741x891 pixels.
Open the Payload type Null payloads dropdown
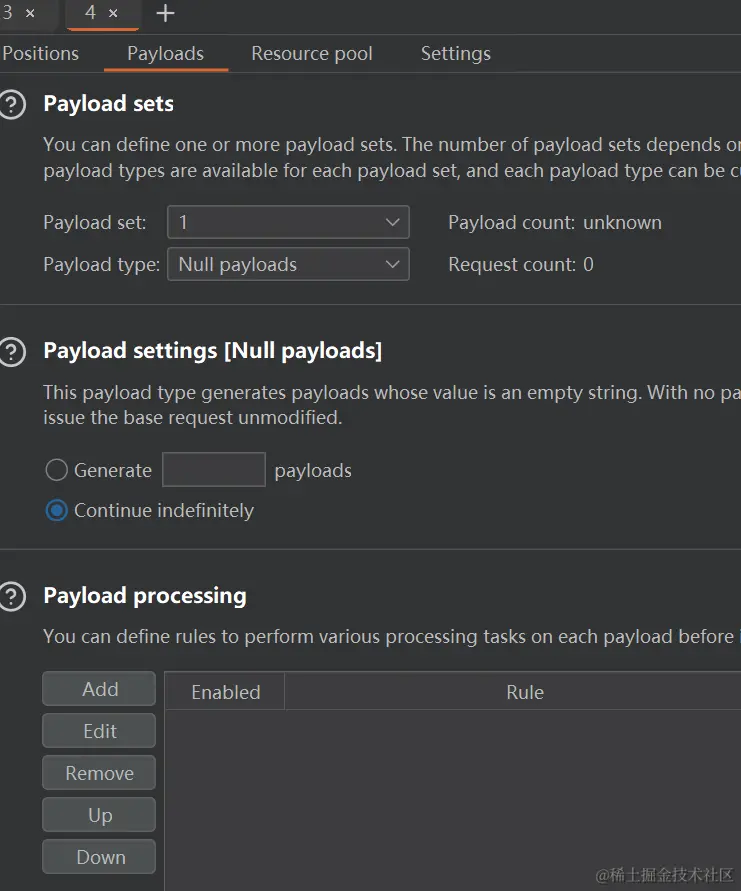click(288, 264)
